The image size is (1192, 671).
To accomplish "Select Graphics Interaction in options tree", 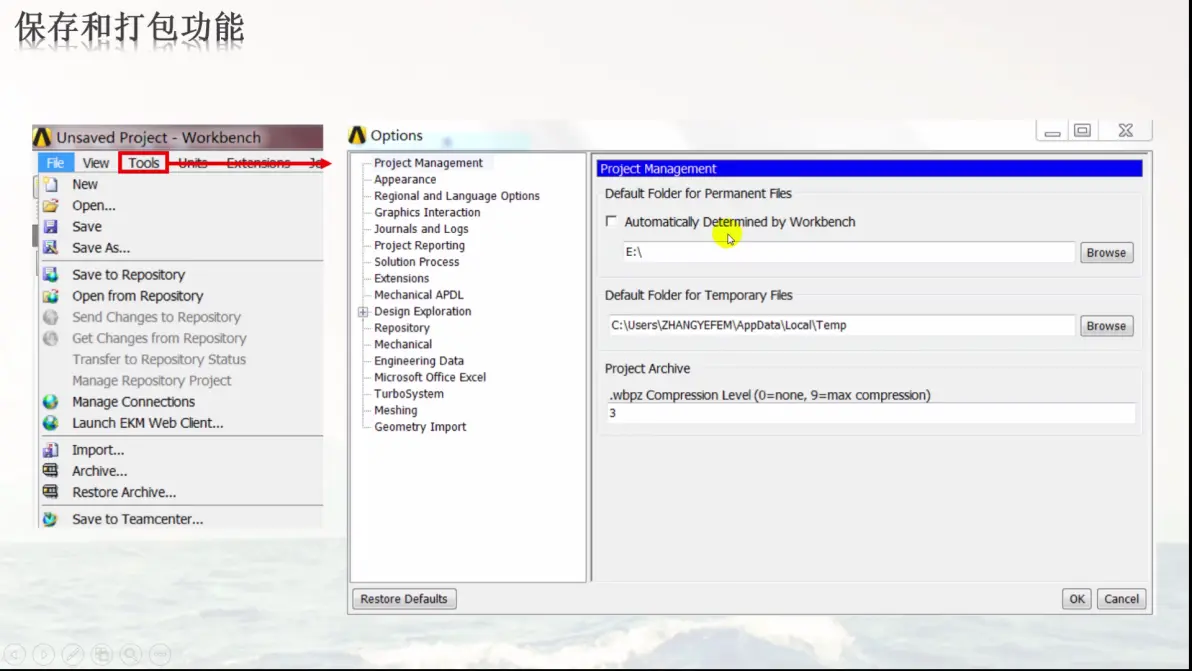I will pos(426,213).
